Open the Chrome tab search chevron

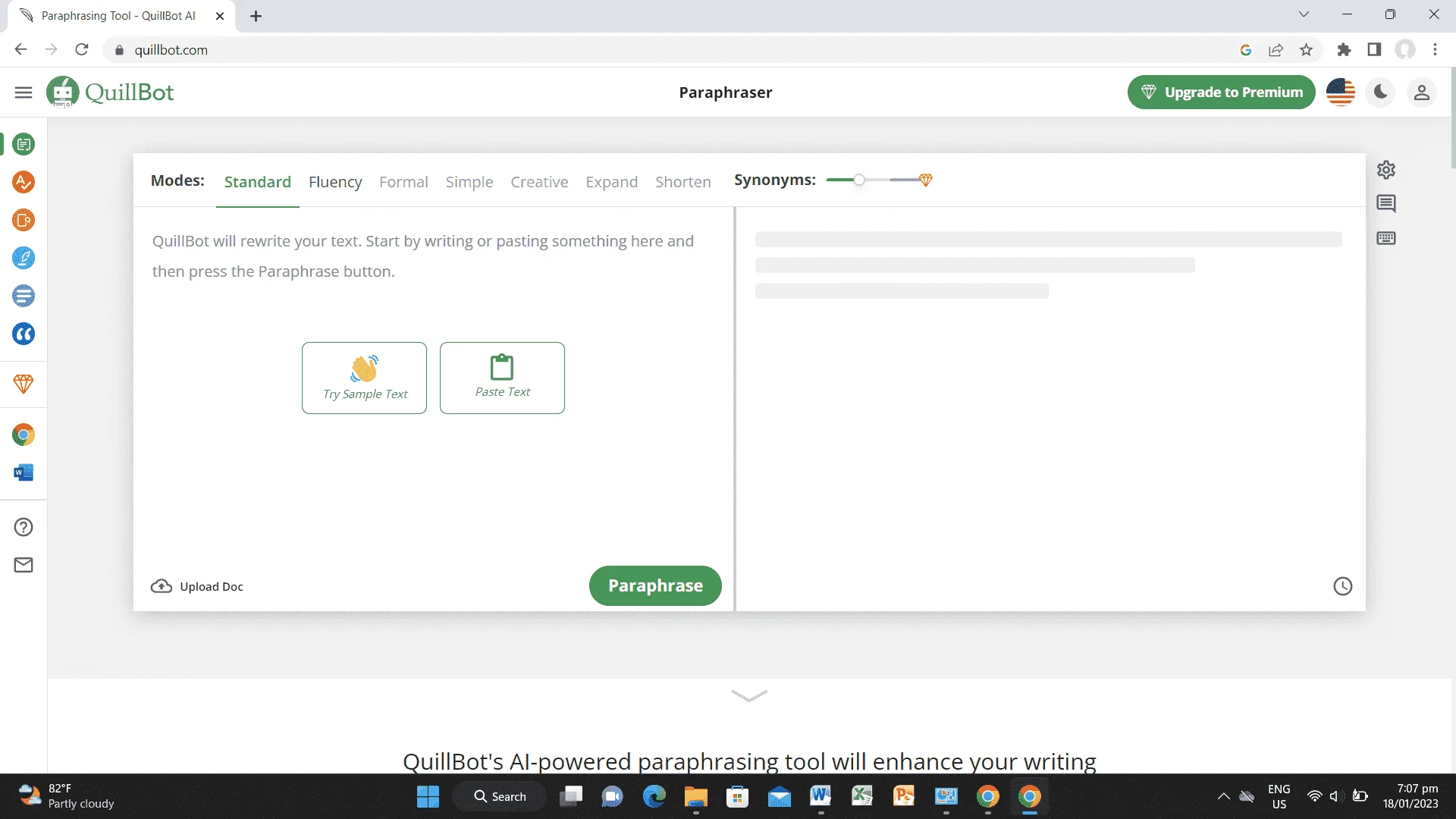point(1304,14)
